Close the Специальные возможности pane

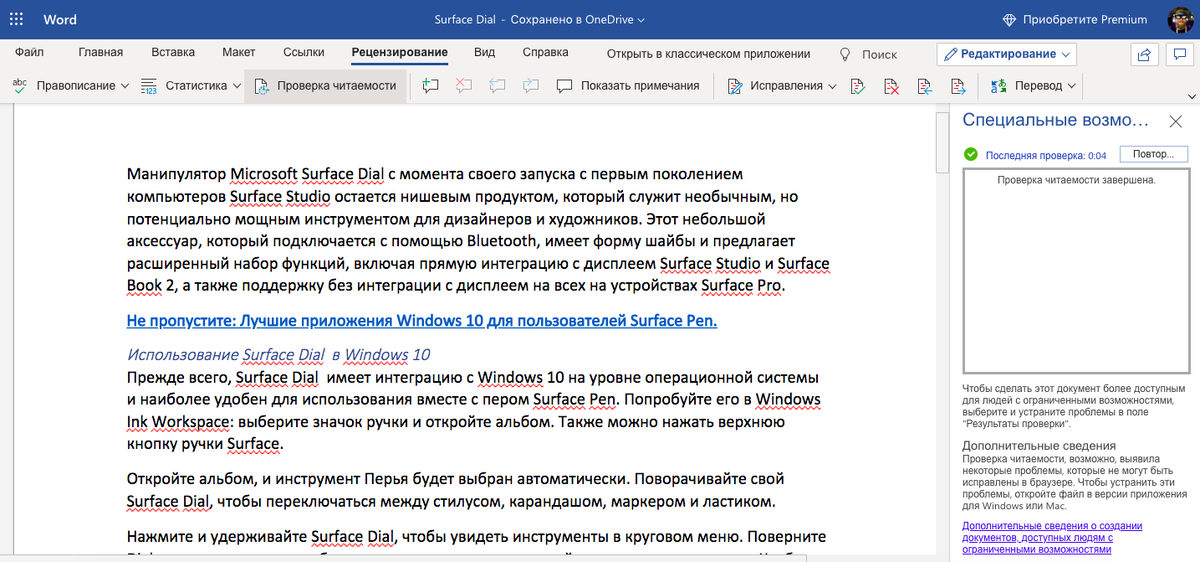click(1176, 121)
